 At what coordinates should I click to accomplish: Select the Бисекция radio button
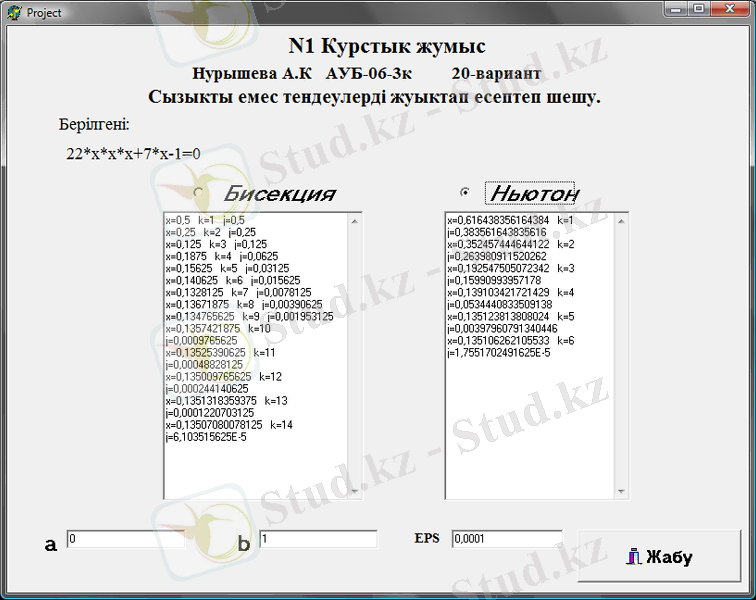click(198, 192)
